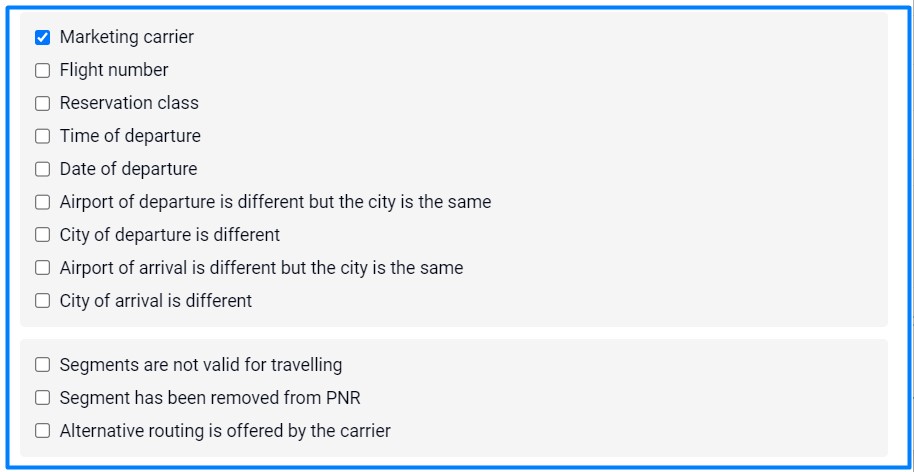Click the 'City of arrival is different' text

156,300
